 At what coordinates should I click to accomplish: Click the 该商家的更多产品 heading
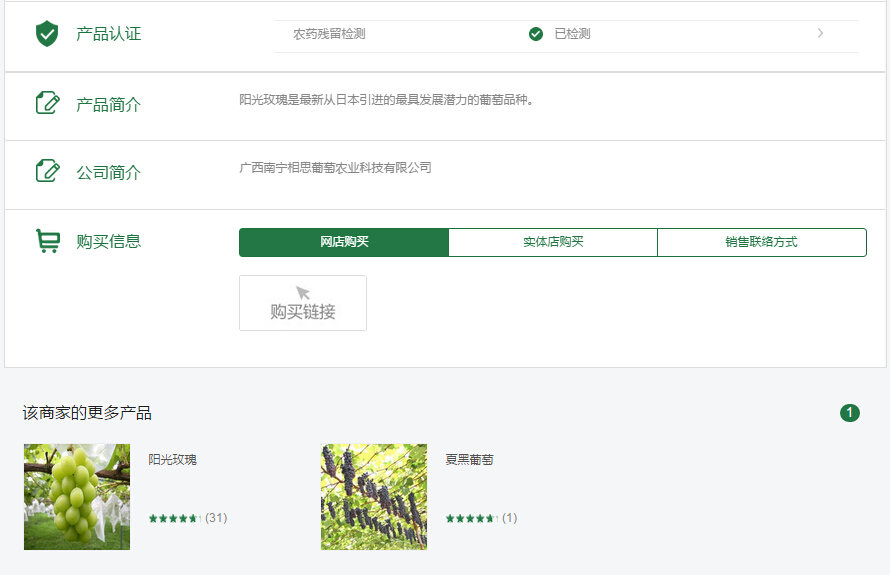pos(87,413)
